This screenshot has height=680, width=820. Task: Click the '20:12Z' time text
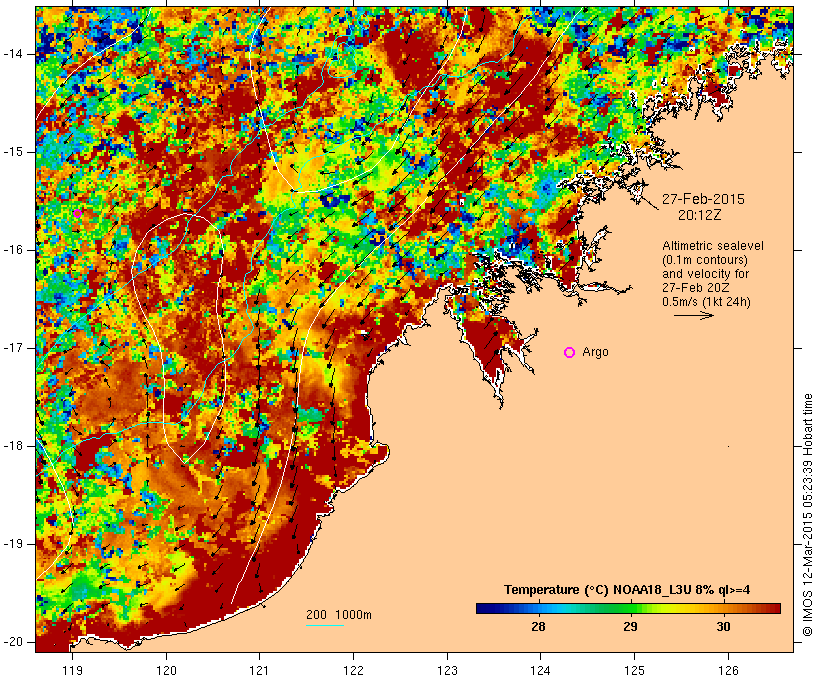[x=700, y=215]
